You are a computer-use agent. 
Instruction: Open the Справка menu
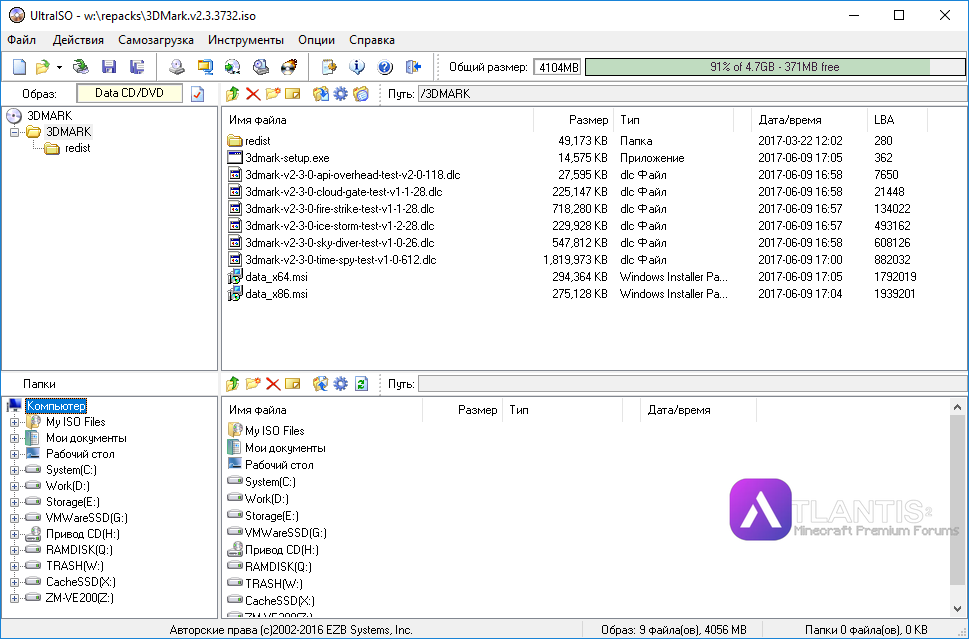pyautogui.click(x=372, y=40)
